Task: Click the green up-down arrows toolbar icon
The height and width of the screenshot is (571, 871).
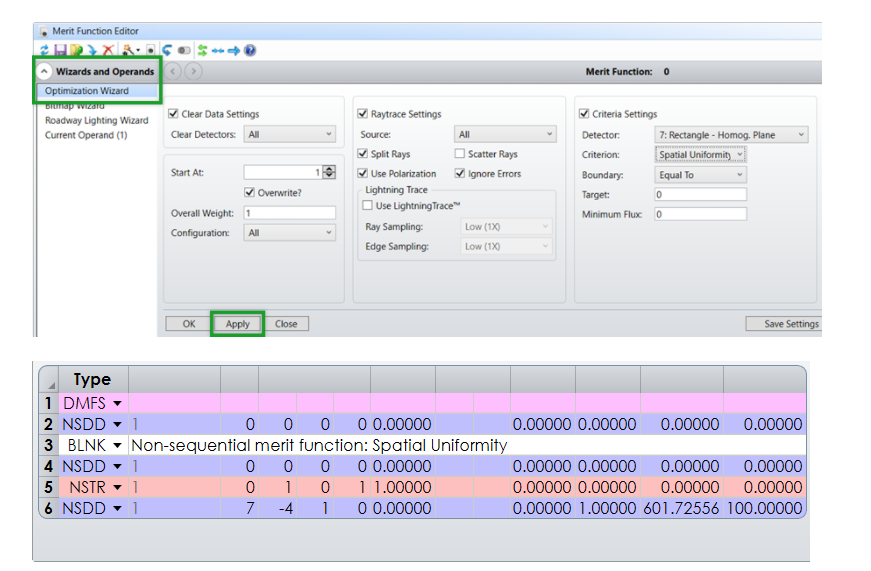Action: click(x=202, y=50)
